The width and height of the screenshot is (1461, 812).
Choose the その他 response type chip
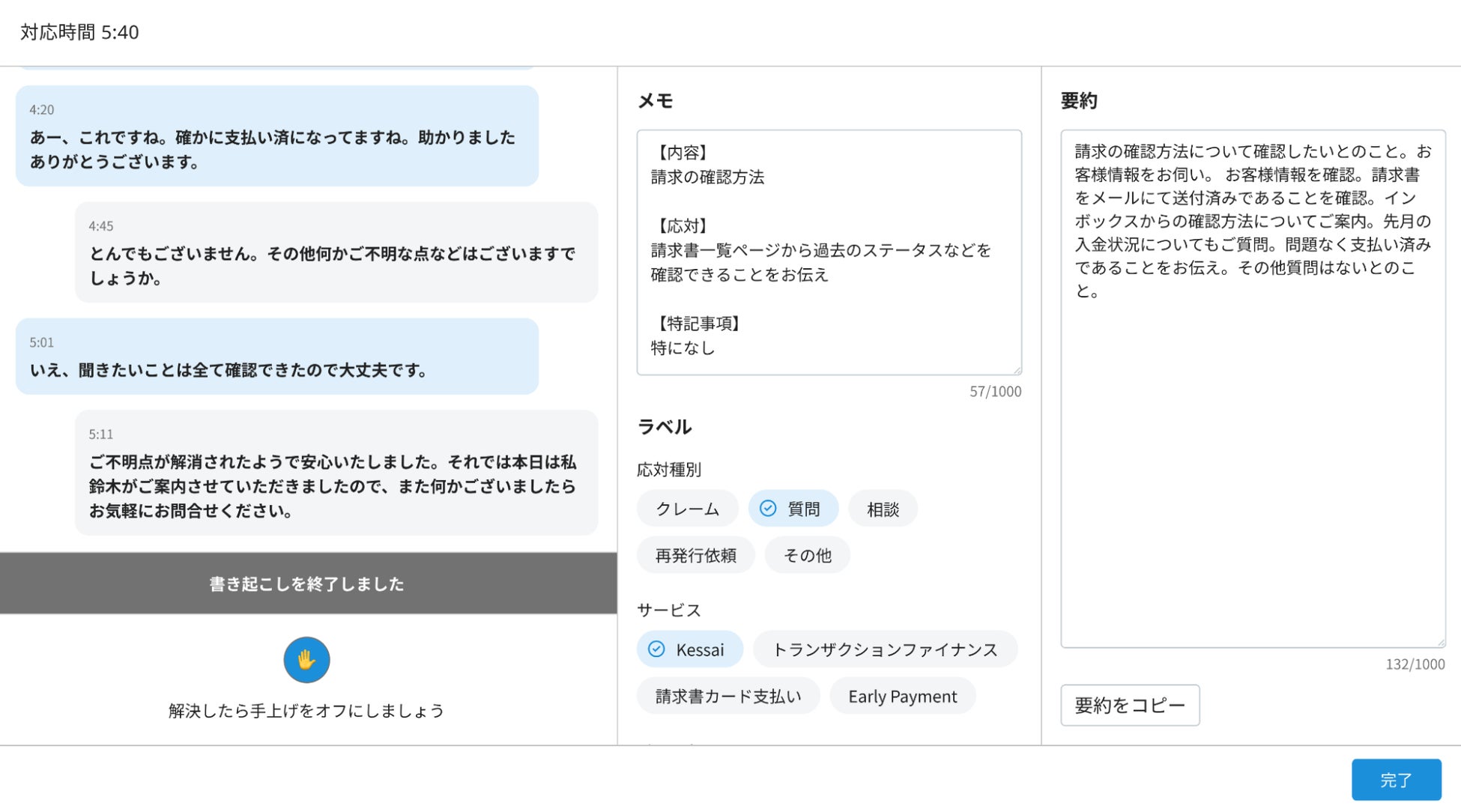pos(807,555)
